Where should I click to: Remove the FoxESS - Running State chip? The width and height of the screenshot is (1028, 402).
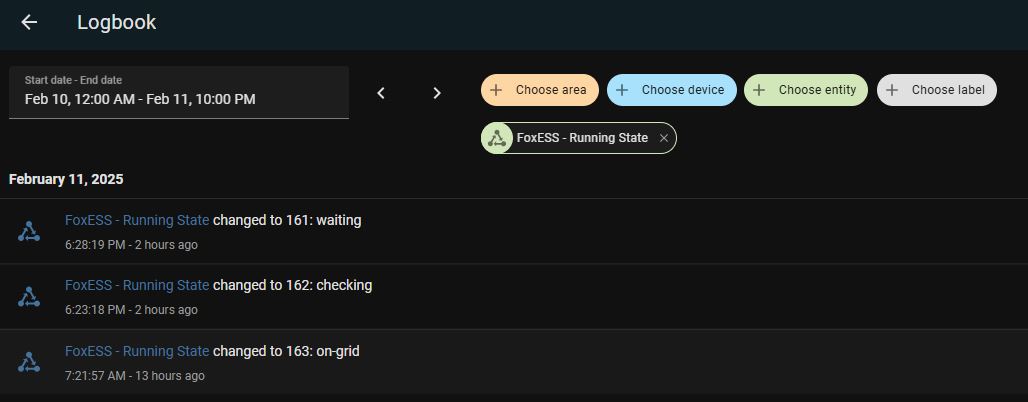pos(664,138)
